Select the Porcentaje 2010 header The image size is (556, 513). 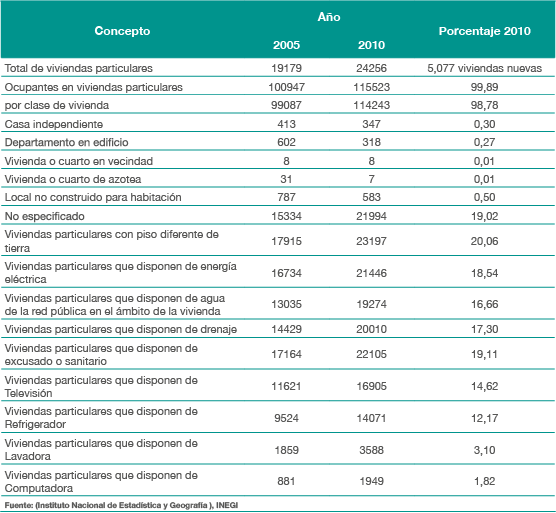pyautogui.click(x=484, y=31)
